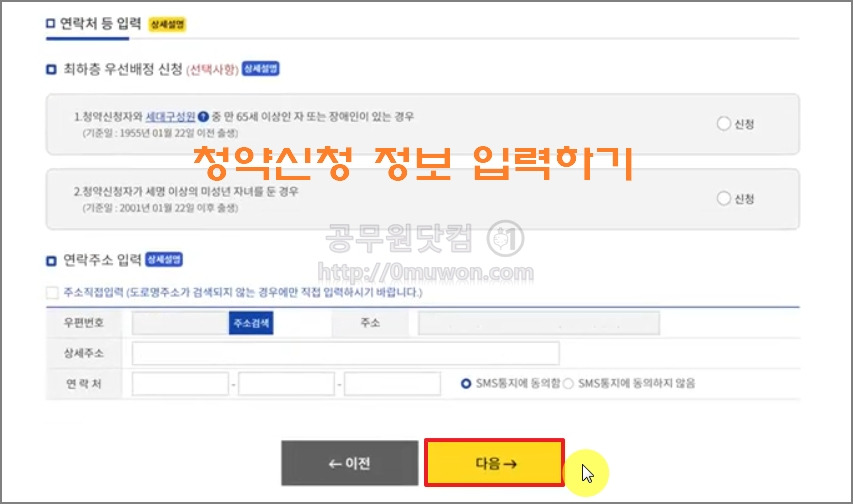
Task: Click the middle 연락처 number field
Action: click(286, 384)
